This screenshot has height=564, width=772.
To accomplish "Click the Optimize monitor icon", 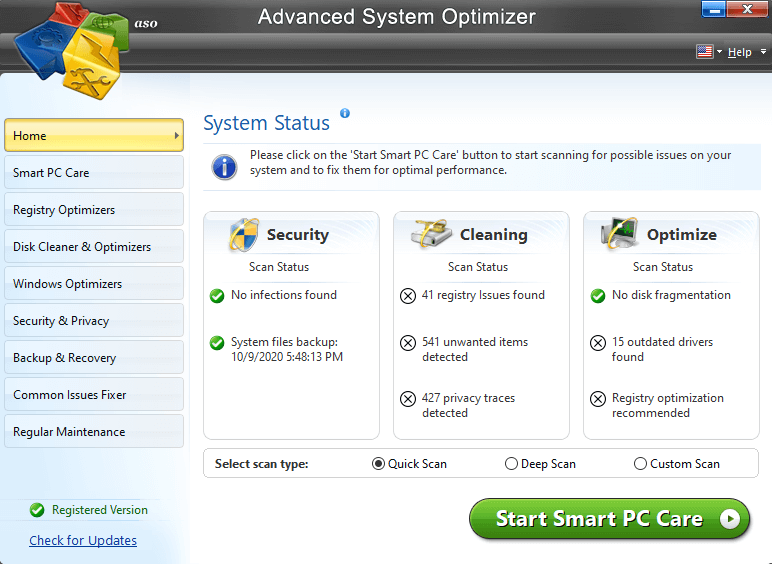I will pos(619,233).
